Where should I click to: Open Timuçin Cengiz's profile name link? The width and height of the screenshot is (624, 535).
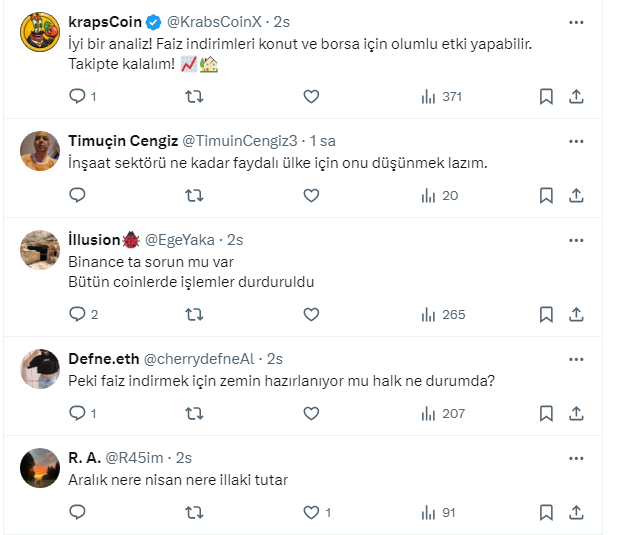point(124,139)
